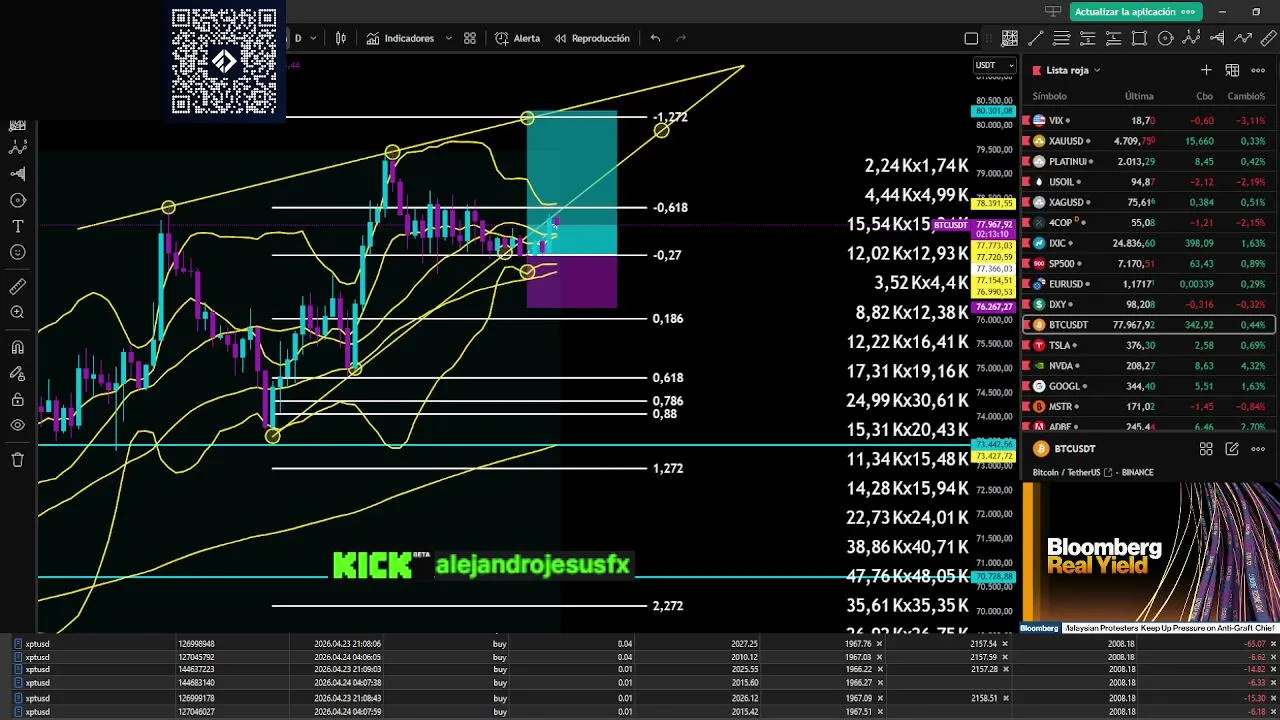
Task: Click the 1,272 Fibonacci level label
Action: tap(668, 468)
